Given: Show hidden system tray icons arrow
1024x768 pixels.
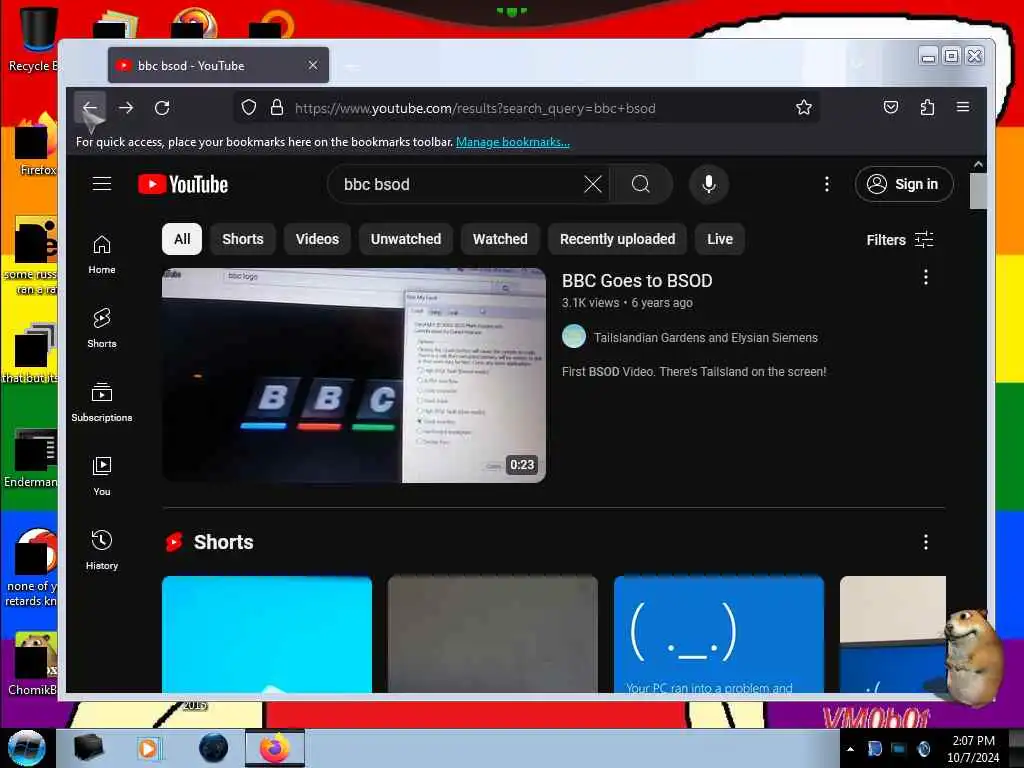Looking at the screenshot, I should coord(850,749).
